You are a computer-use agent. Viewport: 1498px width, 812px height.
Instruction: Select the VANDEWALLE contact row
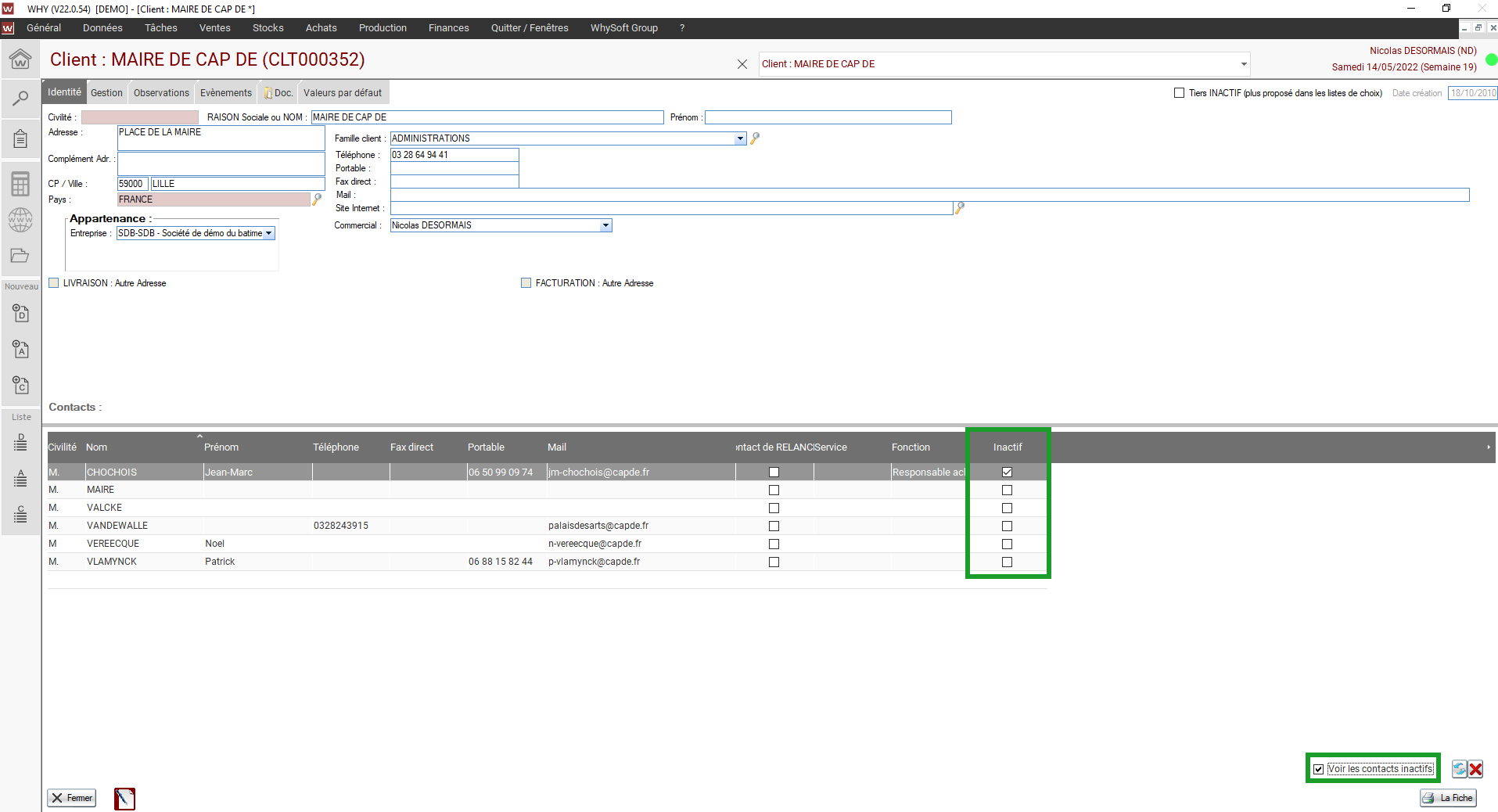click(x=547, y=526)
